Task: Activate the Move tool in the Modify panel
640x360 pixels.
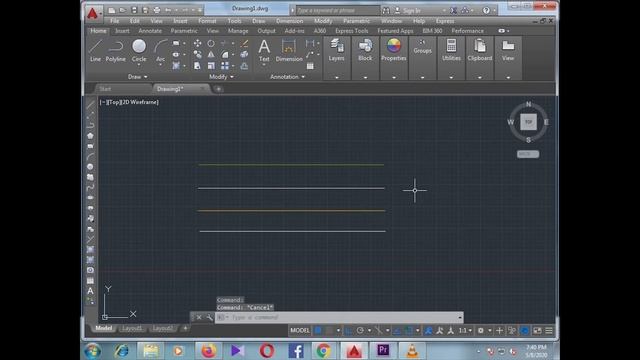Action: [x=198, y=43]
